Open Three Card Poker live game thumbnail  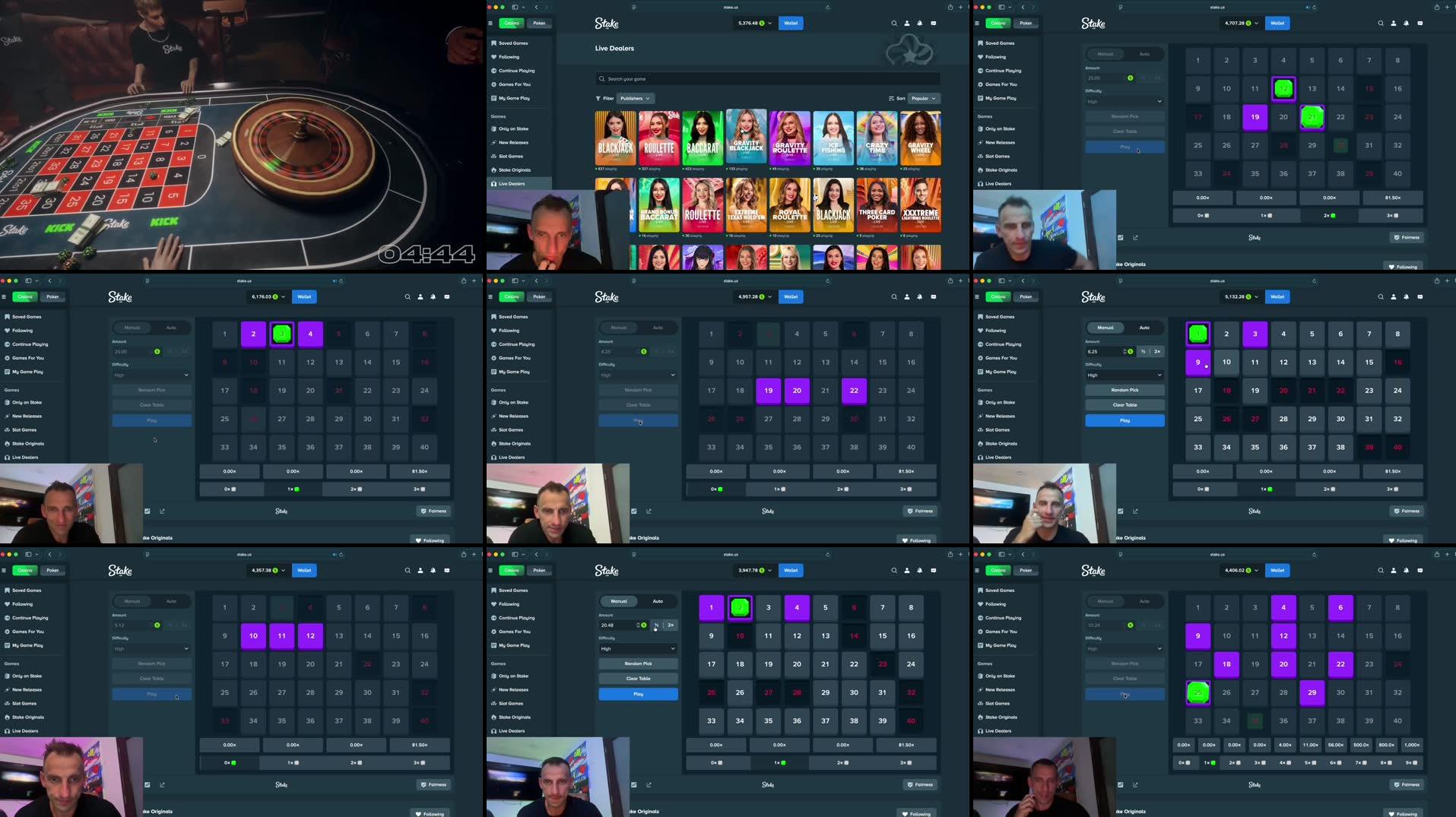877,204
